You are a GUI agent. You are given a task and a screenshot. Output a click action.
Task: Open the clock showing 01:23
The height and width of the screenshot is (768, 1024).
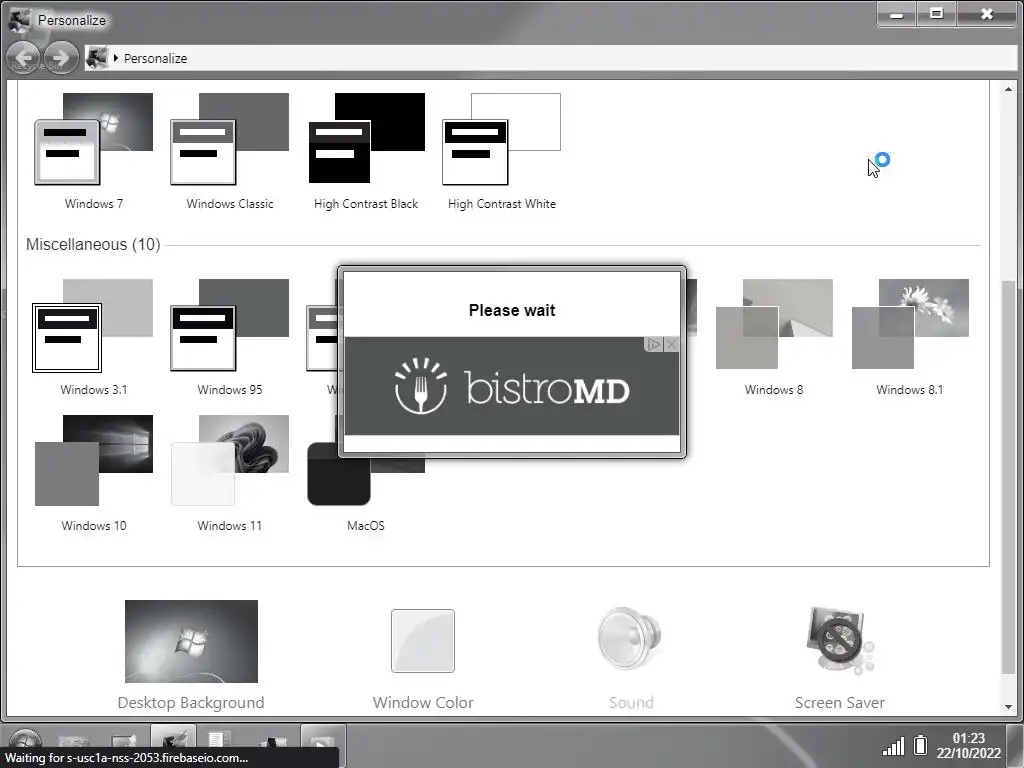coord(968,745)
